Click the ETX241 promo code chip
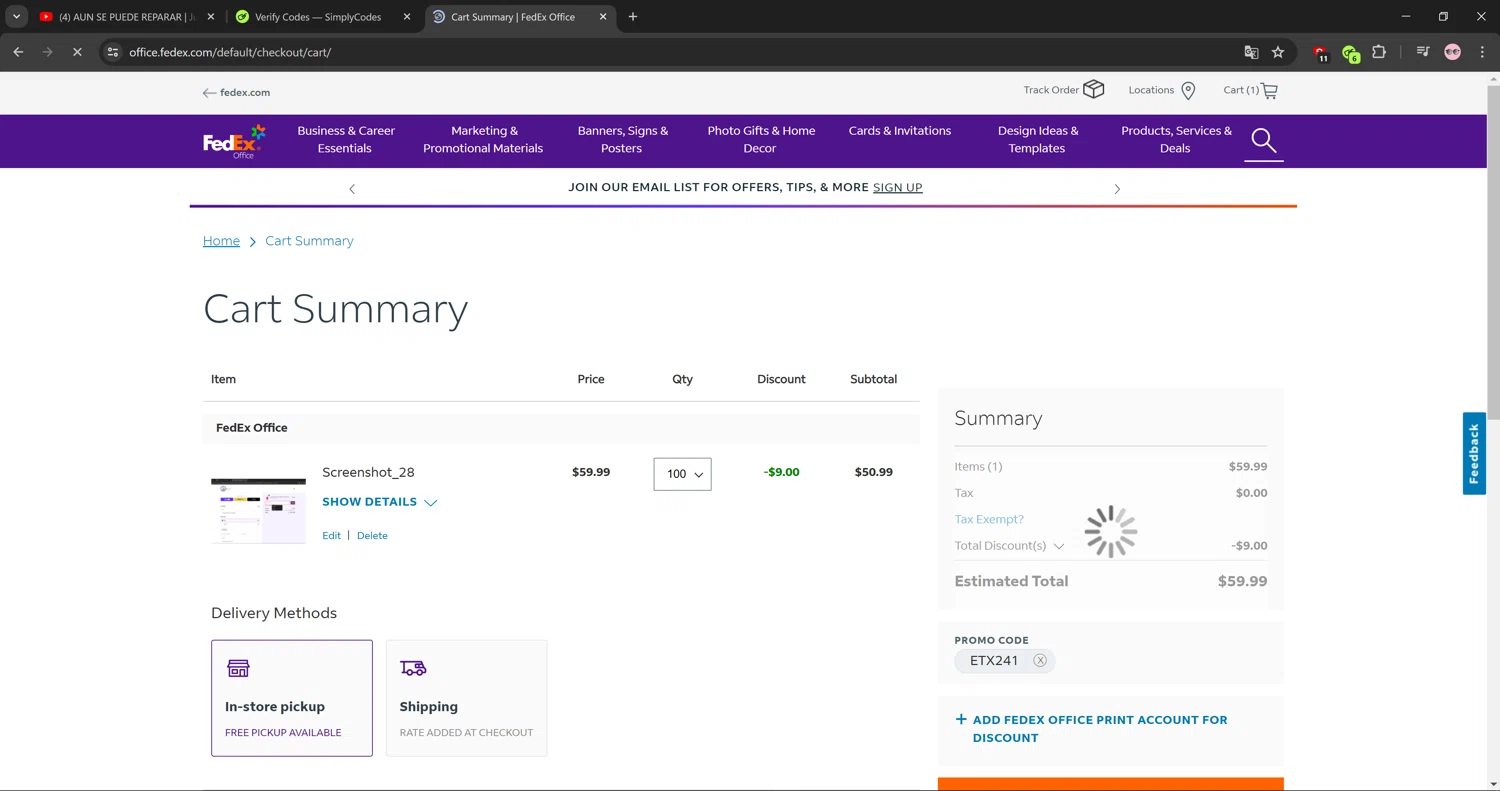The height and width of the screenshot is (791, 1500). pyautogui.click(x=1004, y=661)
